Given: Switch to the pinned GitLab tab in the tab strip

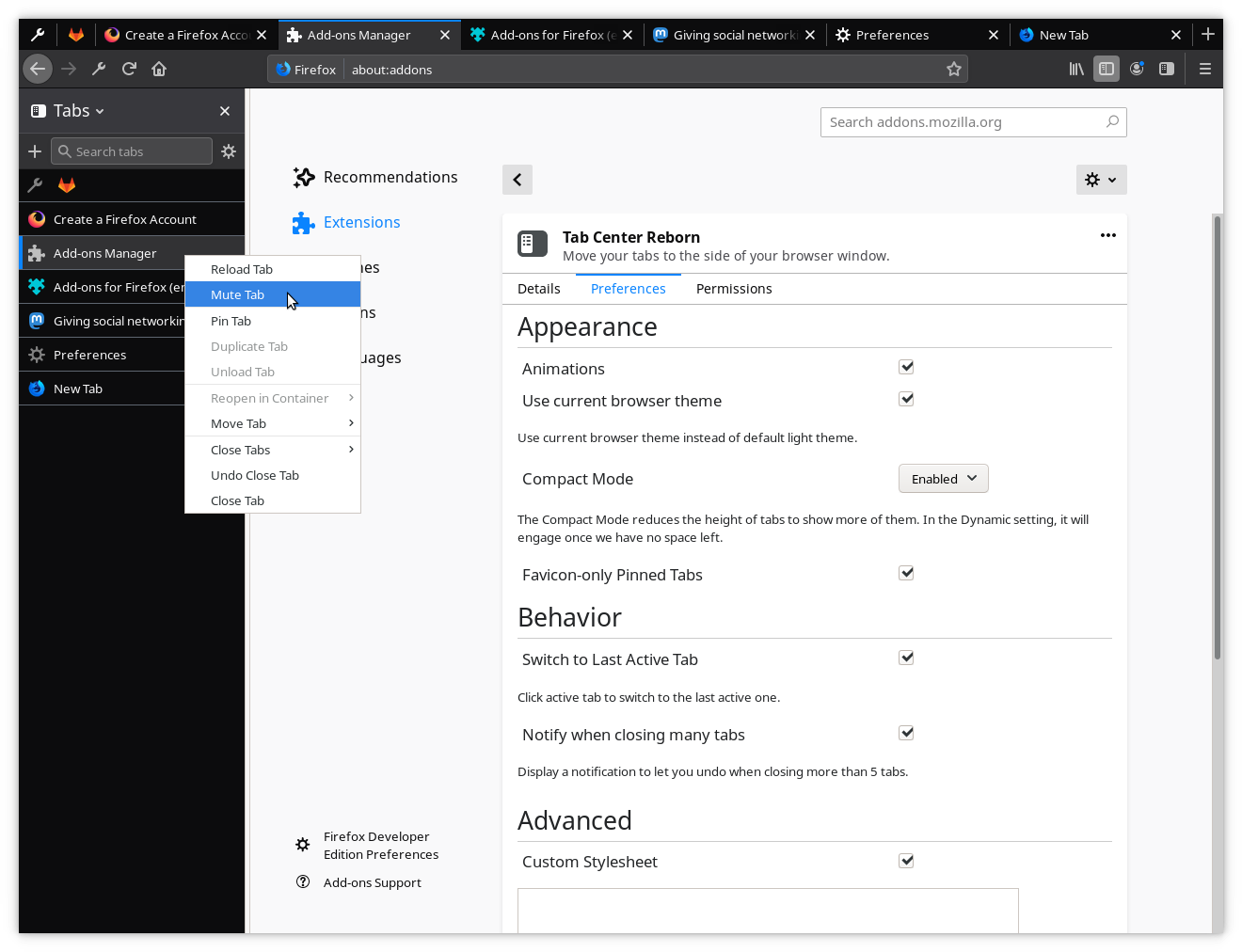Looking at the screenshot, I should click(x=76, y=35).
